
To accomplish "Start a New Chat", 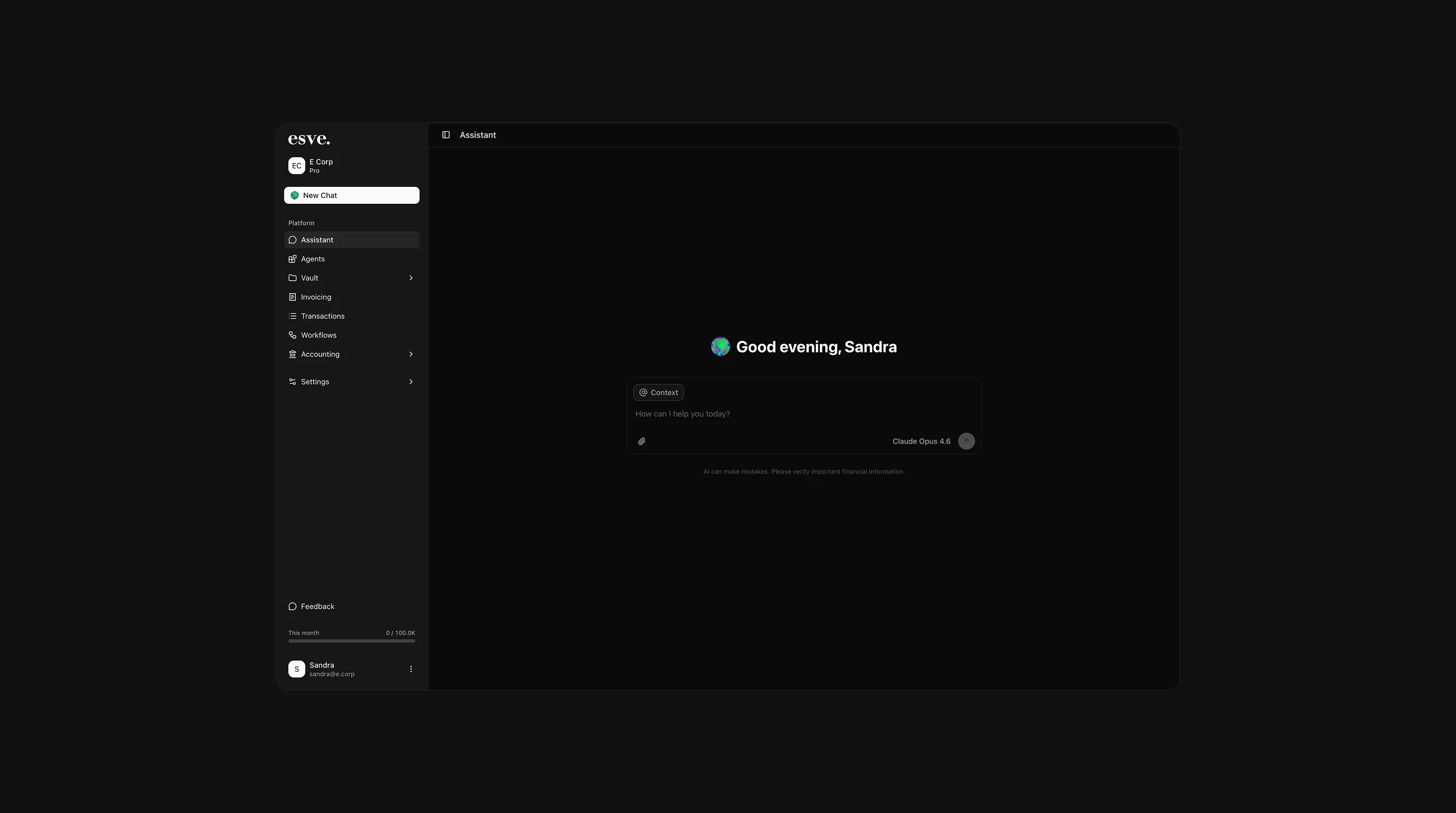I will coord(351,196).
